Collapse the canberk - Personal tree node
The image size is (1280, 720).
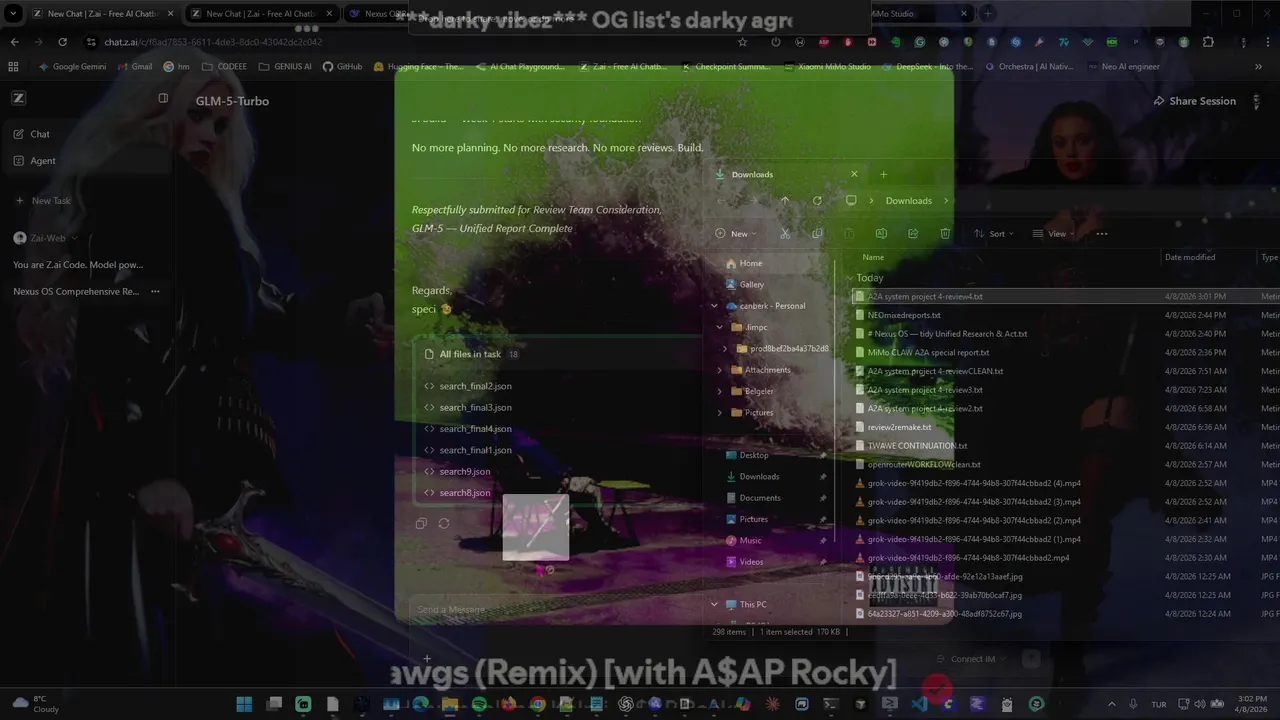[714, 306]
